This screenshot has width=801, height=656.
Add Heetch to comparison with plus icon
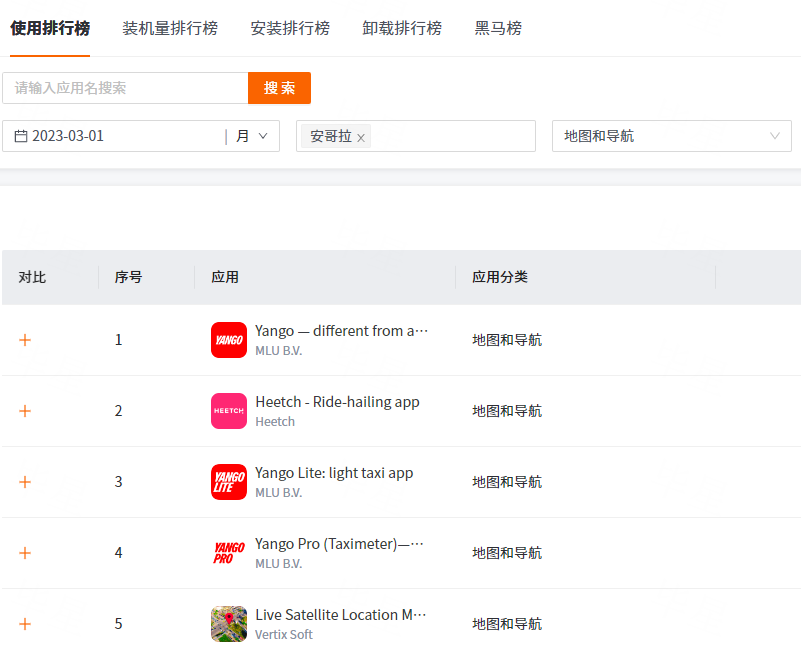pyautogui.click(x=25, y=411)
